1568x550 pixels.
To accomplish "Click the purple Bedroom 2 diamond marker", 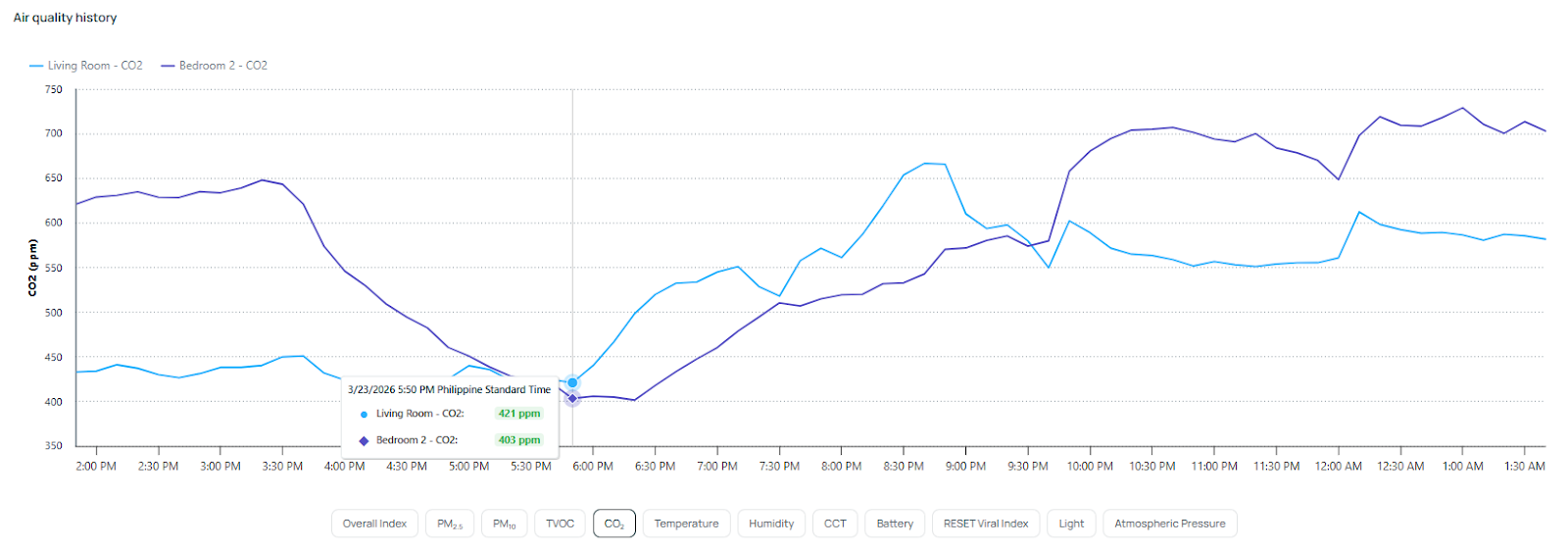I will [x=572, y=398].
